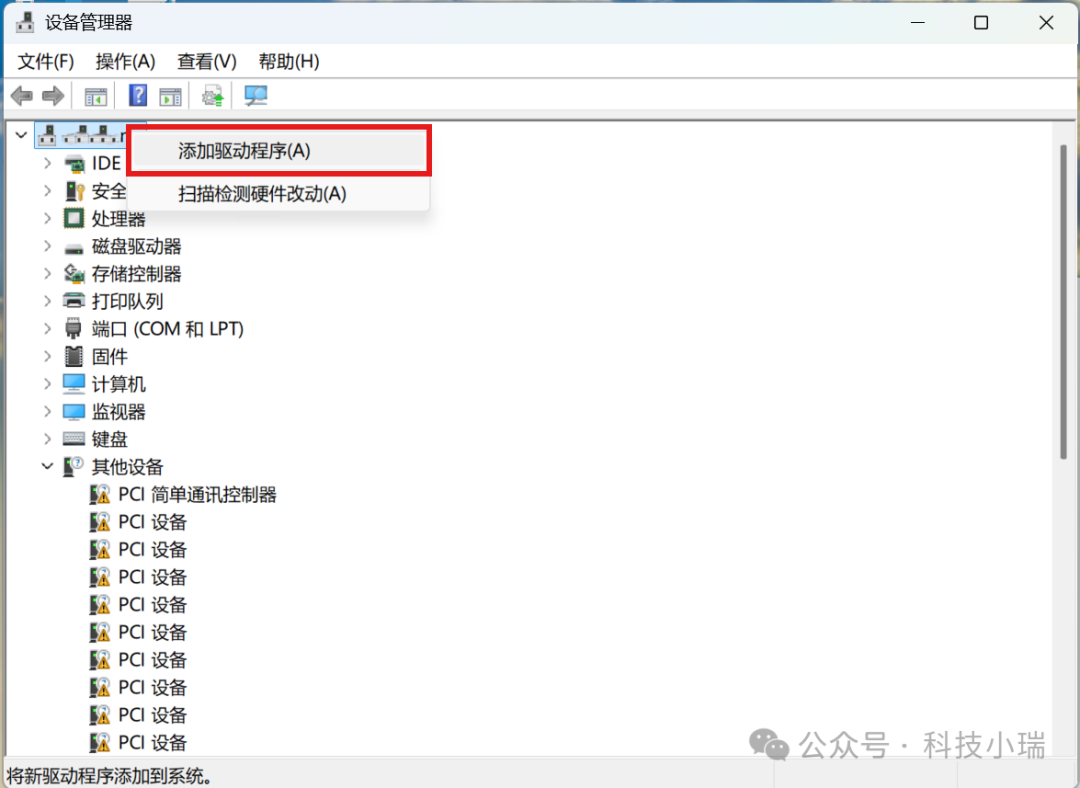1080x788 pixels.
Task: Open the 帮助(H) menu
Action: [x=289, y=61]
